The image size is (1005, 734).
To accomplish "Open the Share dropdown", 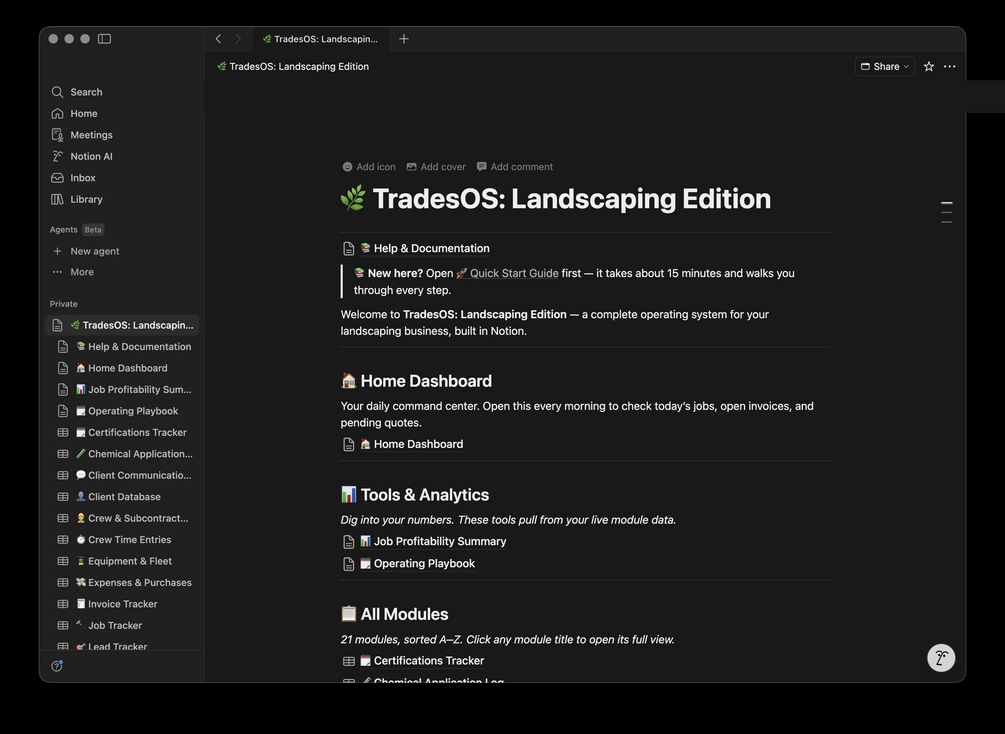I will [885, 66].
